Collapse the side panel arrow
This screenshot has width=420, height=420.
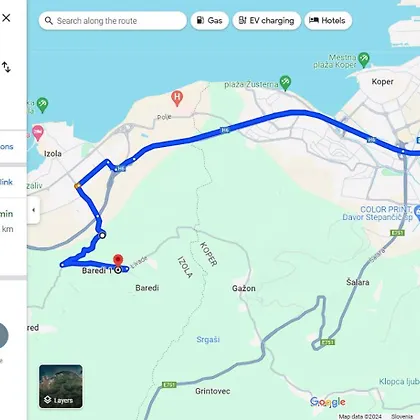pos(33,210)
